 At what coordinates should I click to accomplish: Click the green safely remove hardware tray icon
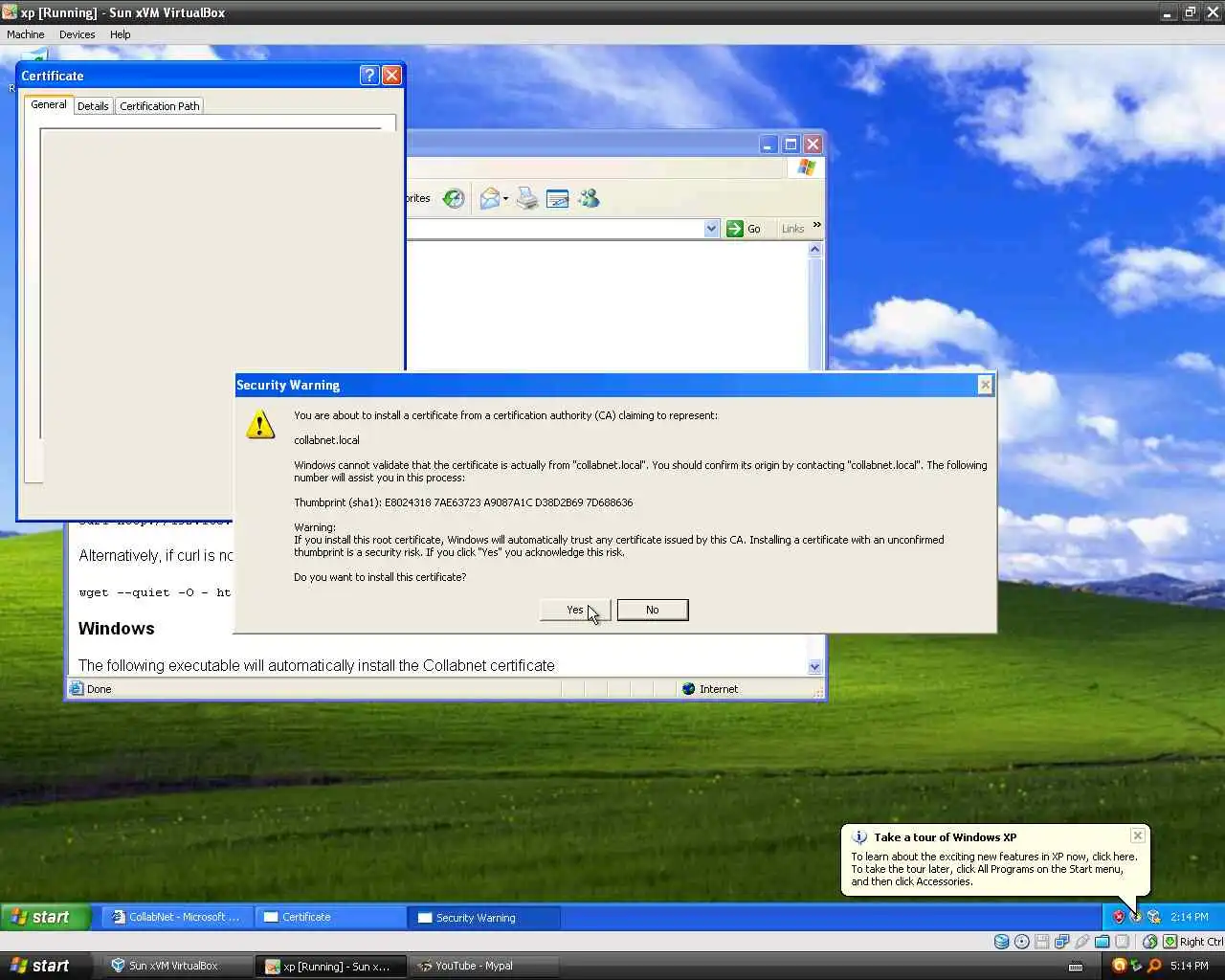pos(1136,966)
